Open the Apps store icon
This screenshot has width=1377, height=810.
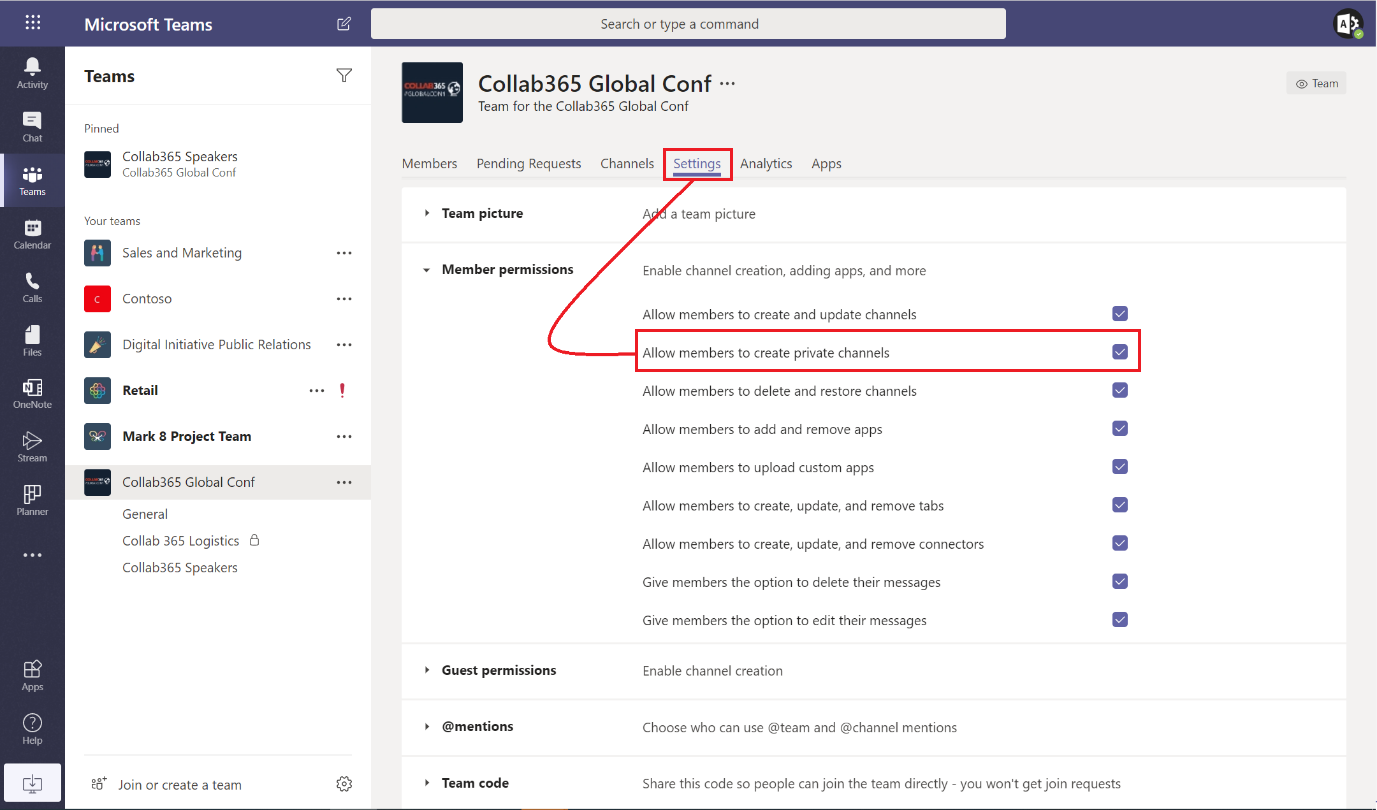pos(32,675)
